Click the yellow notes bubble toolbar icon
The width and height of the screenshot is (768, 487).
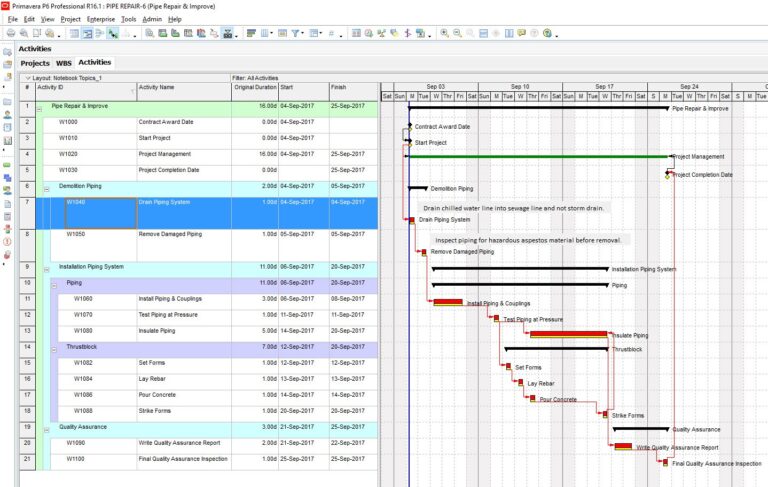tap(522, 33)
